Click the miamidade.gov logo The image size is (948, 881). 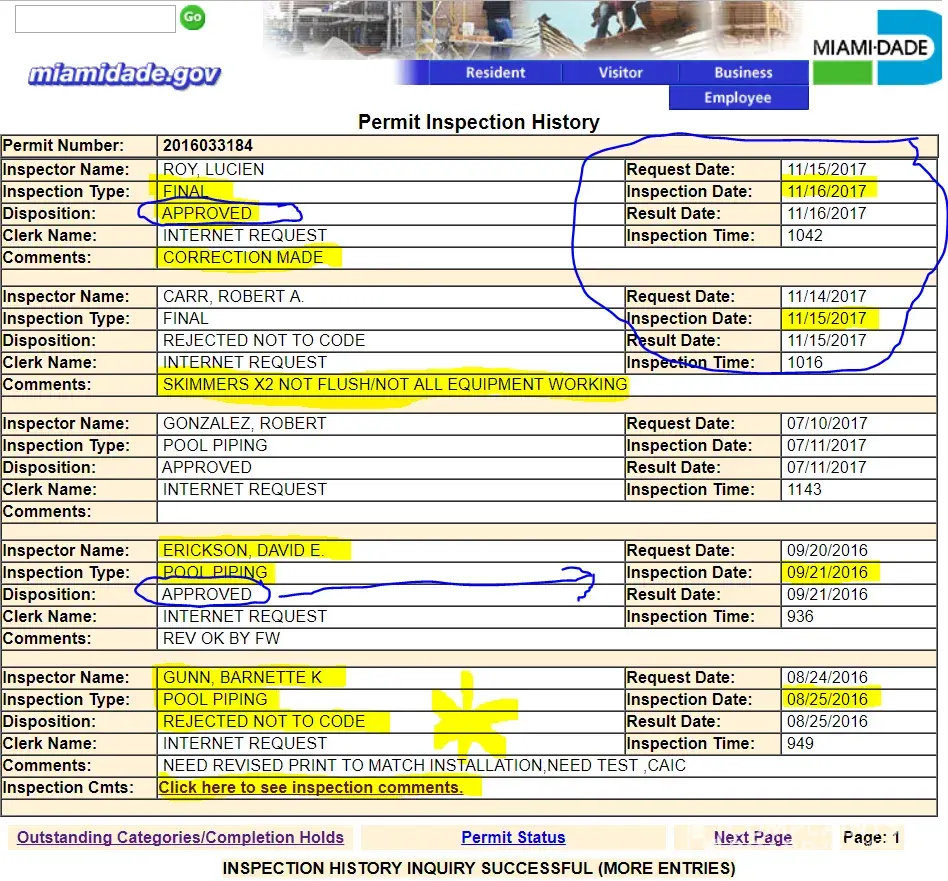[124, 74]
